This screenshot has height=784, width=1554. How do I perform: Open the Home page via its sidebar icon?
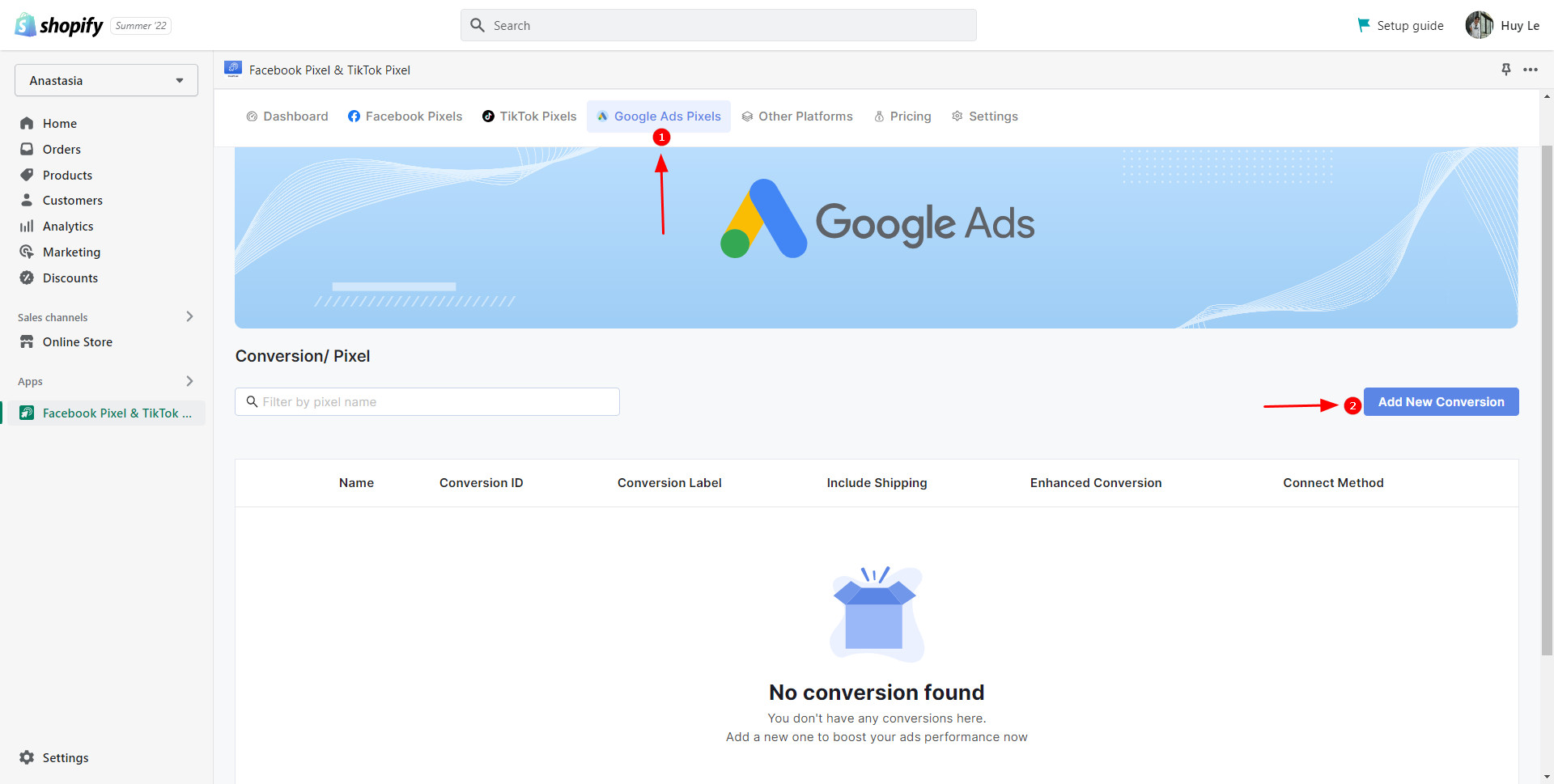point(27,123)
